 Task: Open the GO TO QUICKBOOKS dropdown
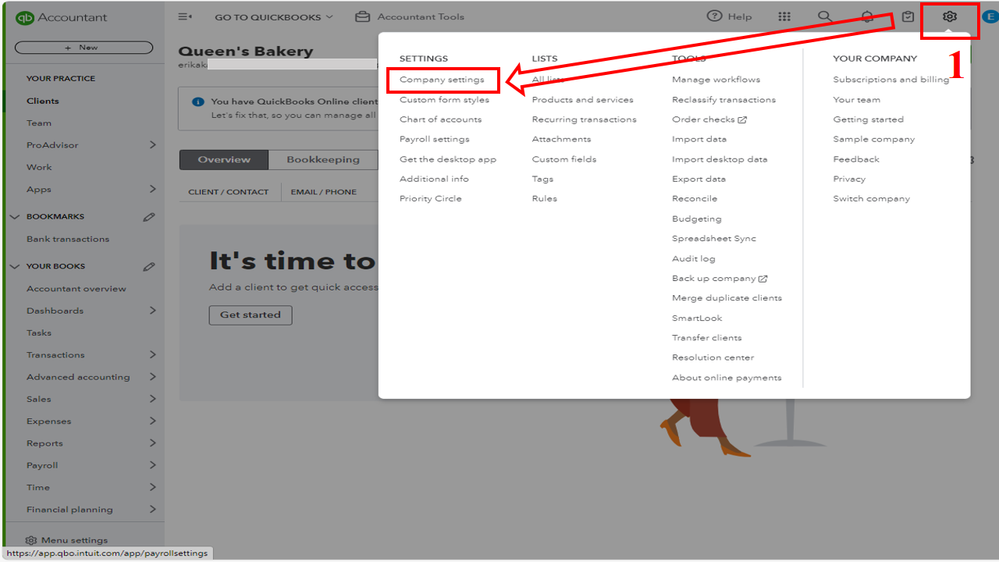(273, 17)
